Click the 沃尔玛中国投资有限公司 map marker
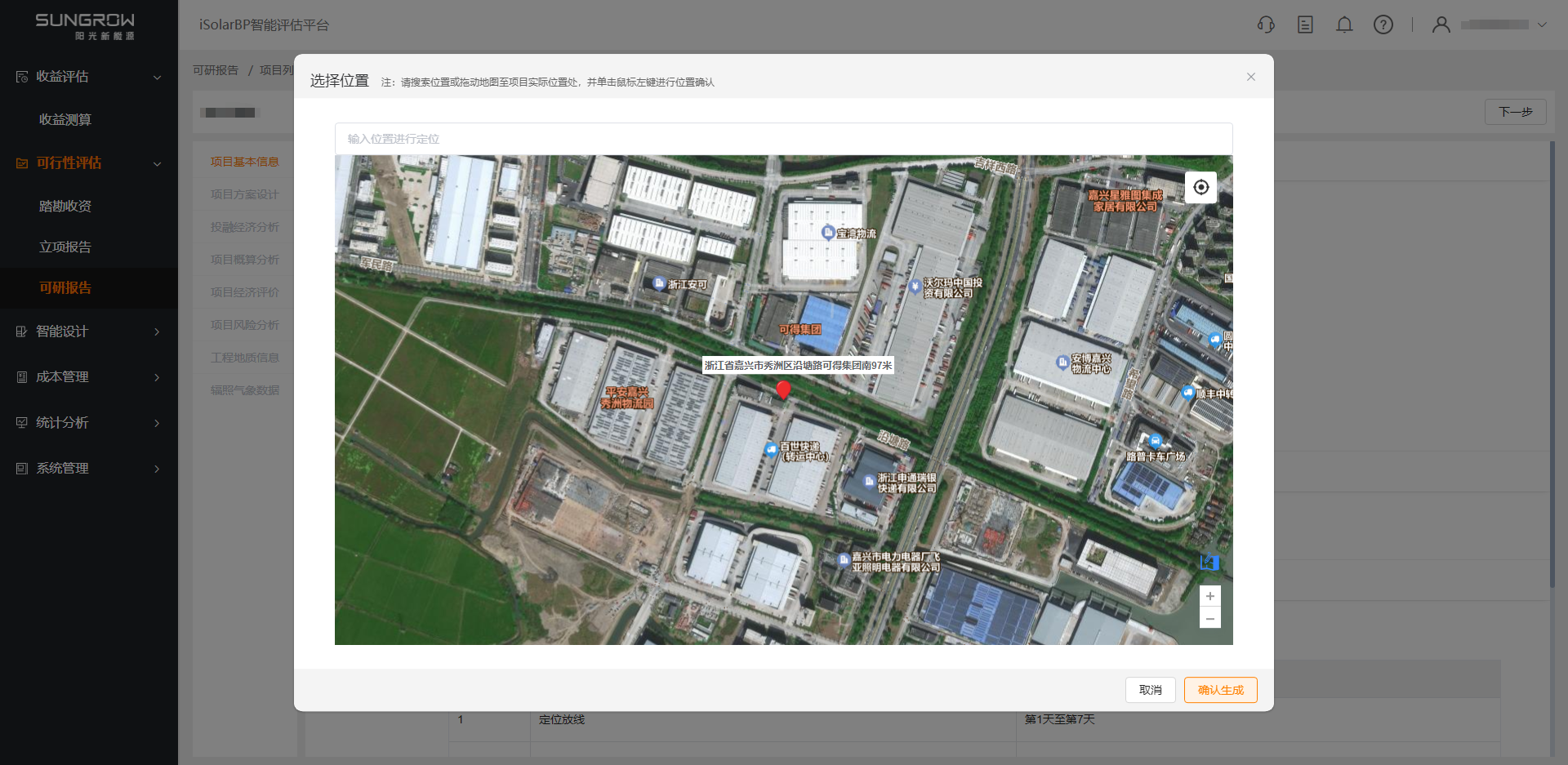The width and height of the screenshot is (1568, 765). click(x=915, y=287)
